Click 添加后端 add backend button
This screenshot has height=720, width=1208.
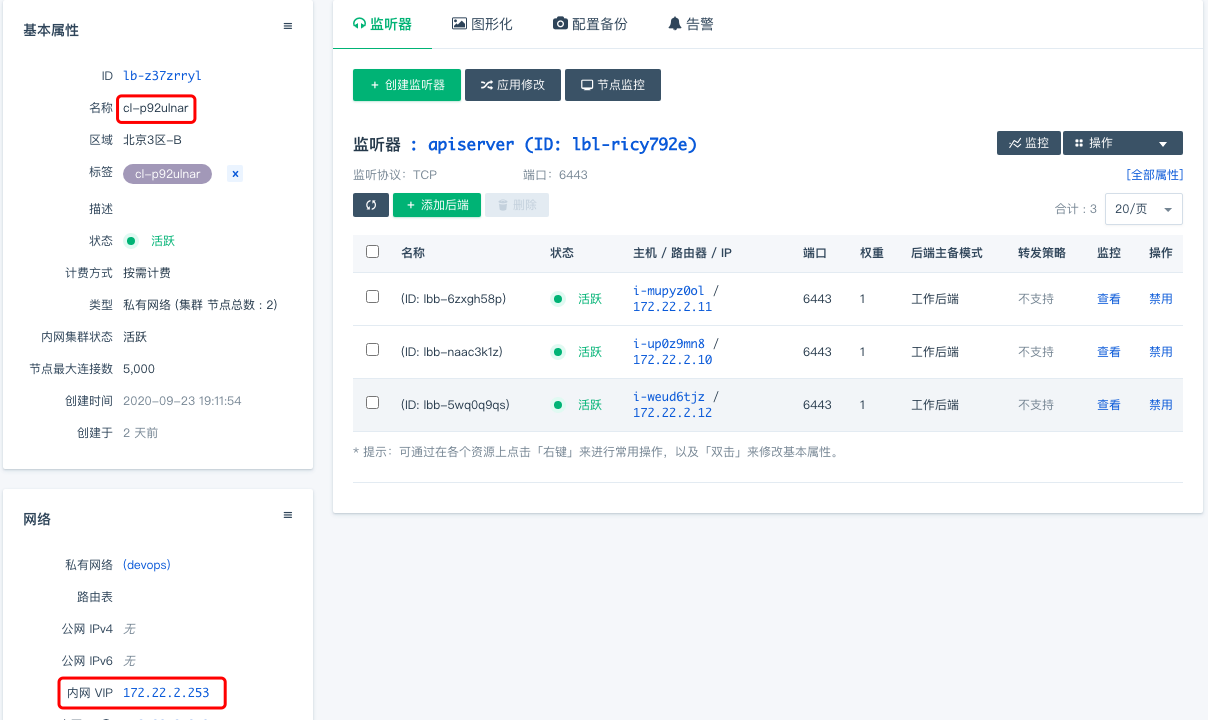[437, 205]
